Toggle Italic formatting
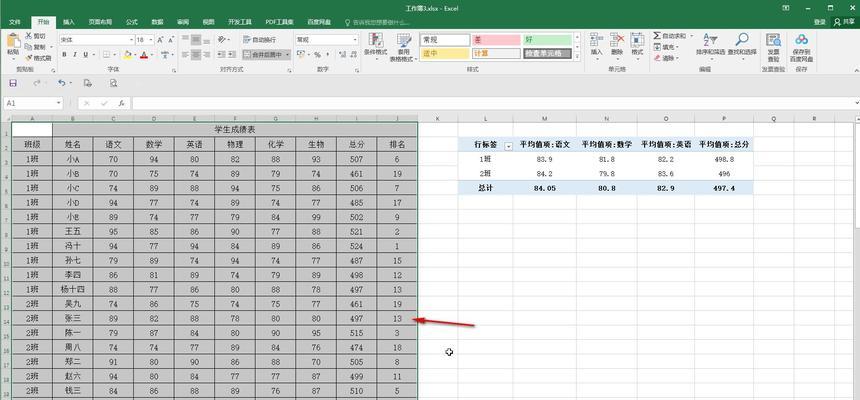Image resolution: width=860 pixels, height=400 pixels. (75, 55)
